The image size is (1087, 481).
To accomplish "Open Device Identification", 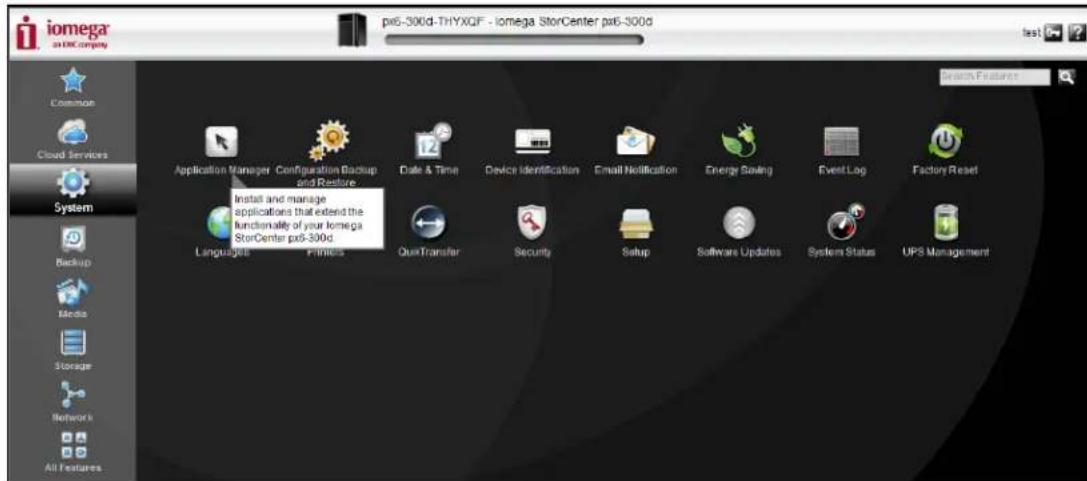I will 532,141.
